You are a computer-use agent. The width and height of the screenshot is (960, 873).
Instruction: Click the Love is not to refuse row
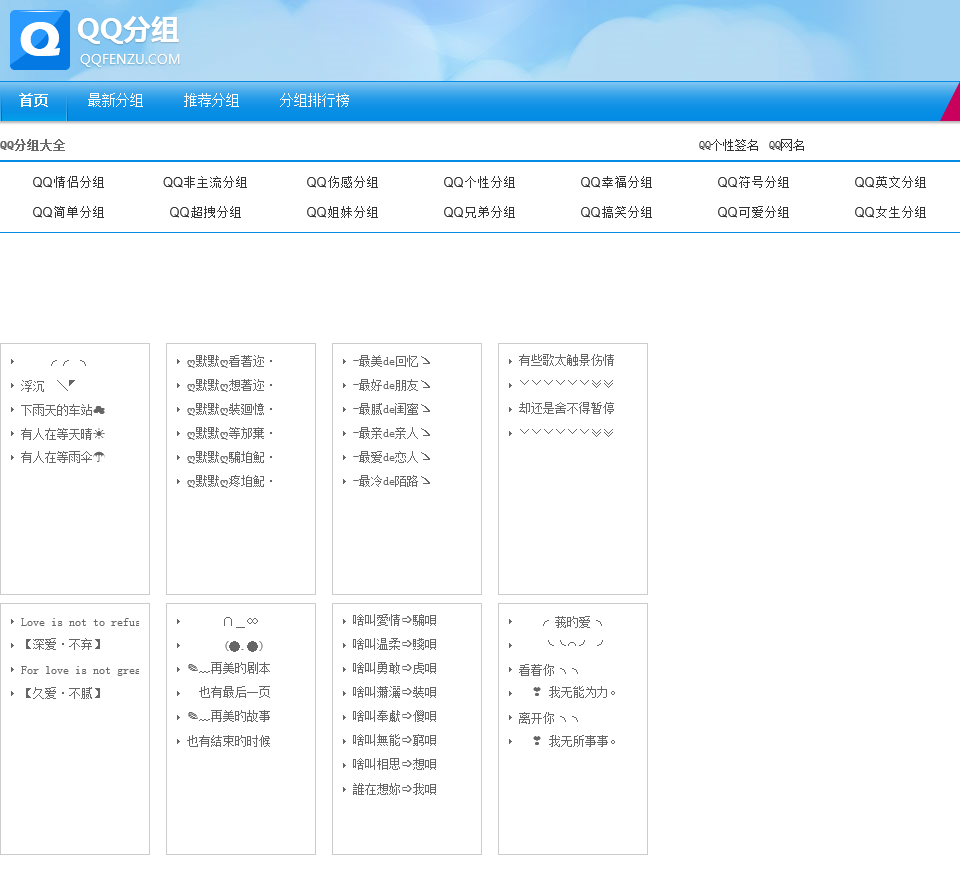click(x=80, y=622)
